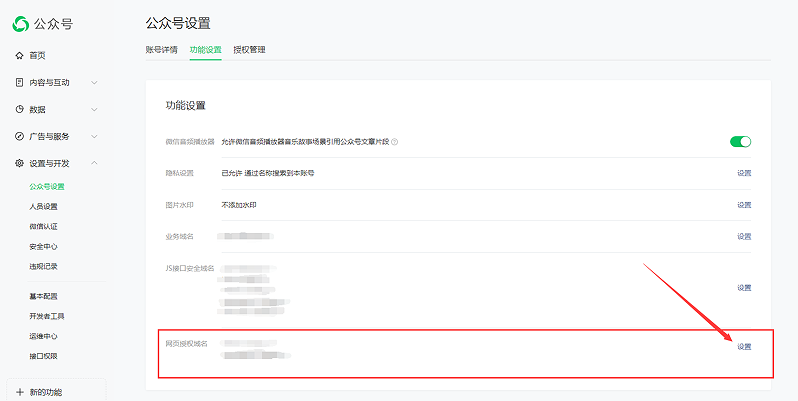Click the 内容与互动 sidebar label
This screenshot has width=798, height=401.
point(49,82)
